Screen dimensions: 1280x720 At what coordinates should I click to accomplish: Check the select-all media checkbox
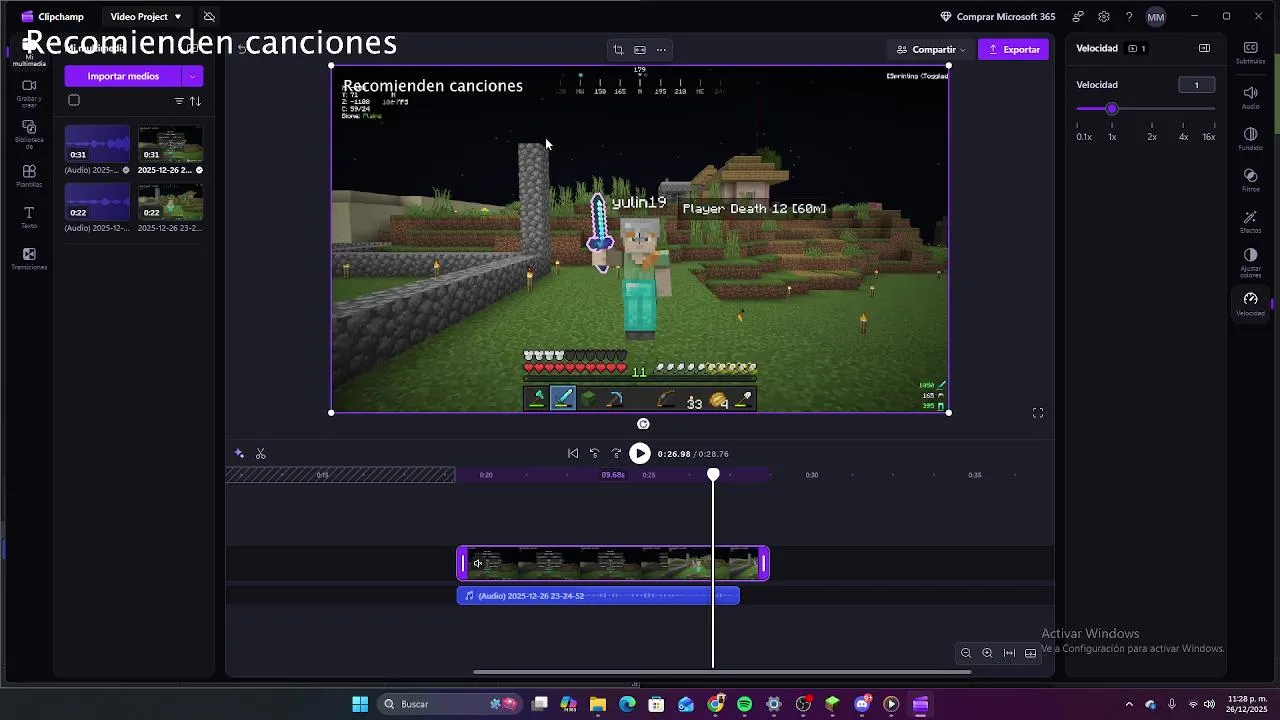pyautogui.click(x=74, y=100)
